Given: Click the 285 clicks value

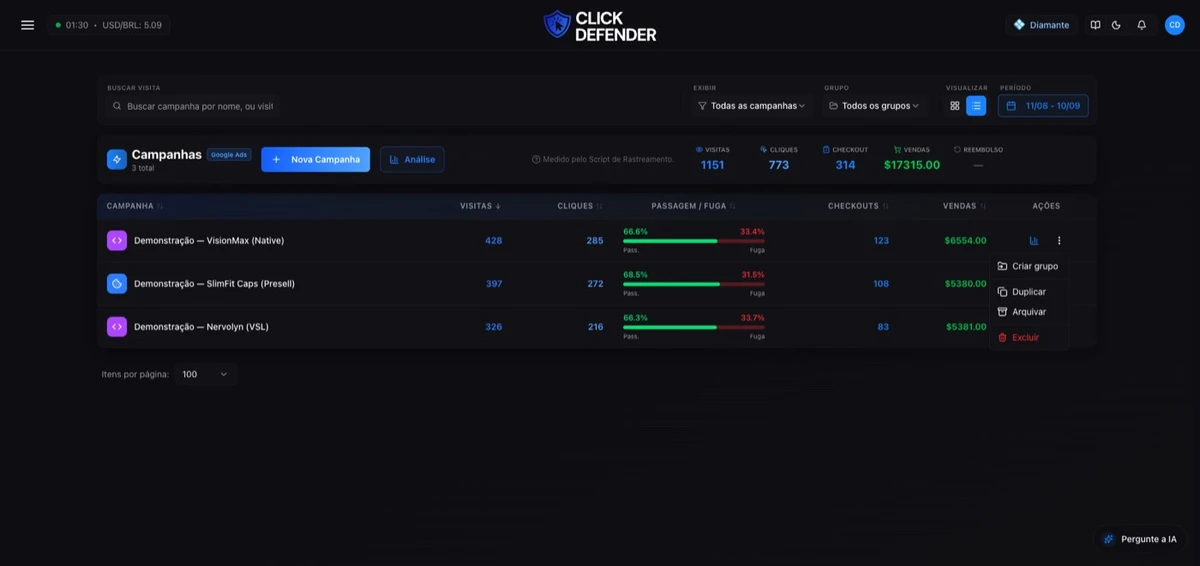Looking at the screenshot, I should tap(595, 241).
